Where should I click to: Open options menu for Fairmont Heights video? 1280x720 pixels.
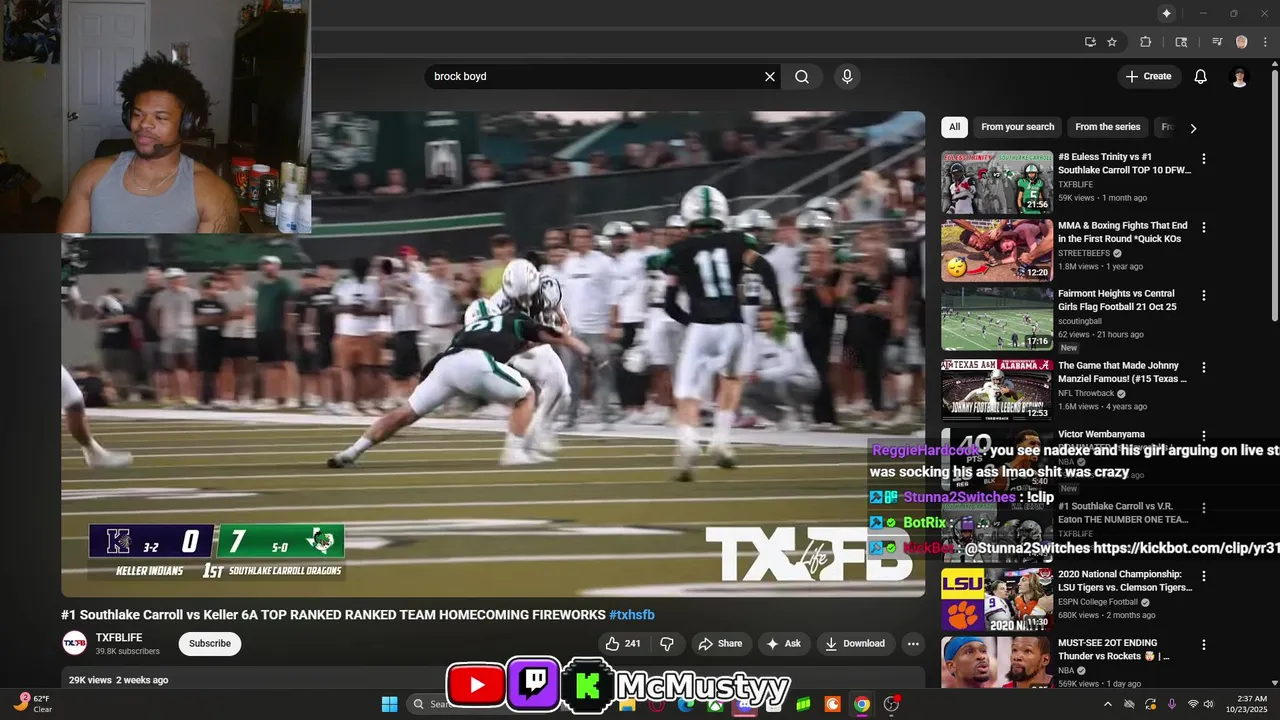pos(1204,296)
